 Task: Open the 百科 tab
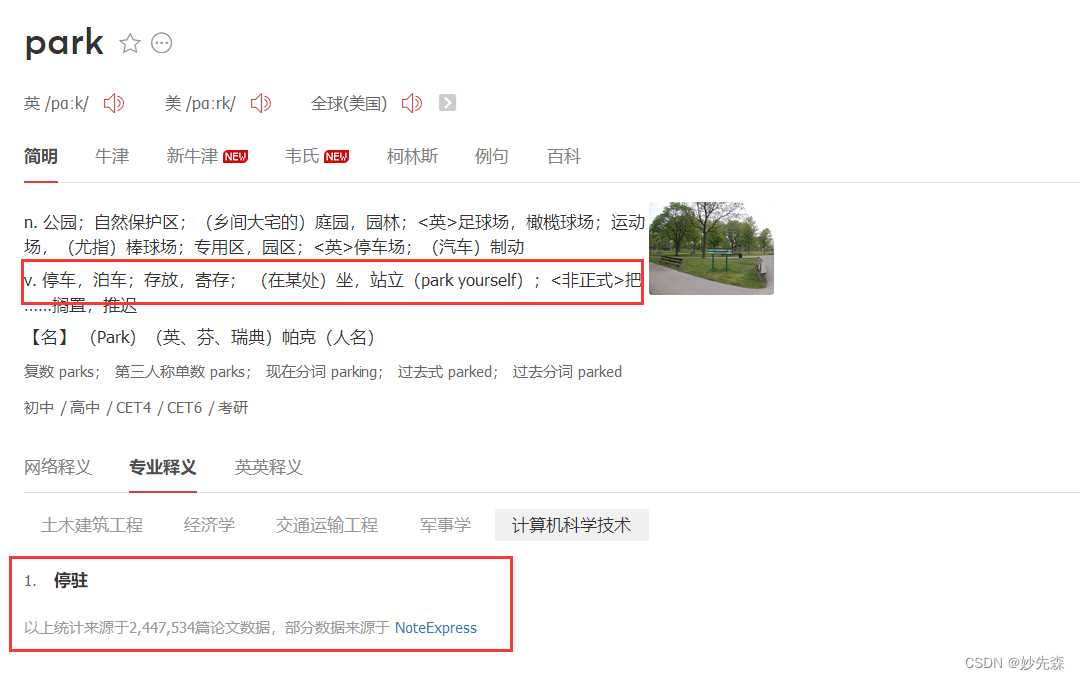[x=563, y=156]
